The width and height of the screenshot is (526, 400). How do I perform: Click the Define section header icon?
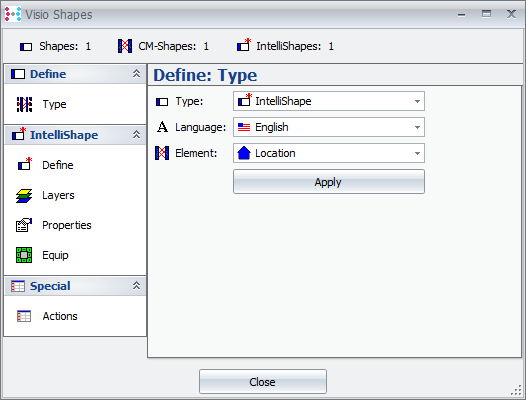(x=18, y=74)
